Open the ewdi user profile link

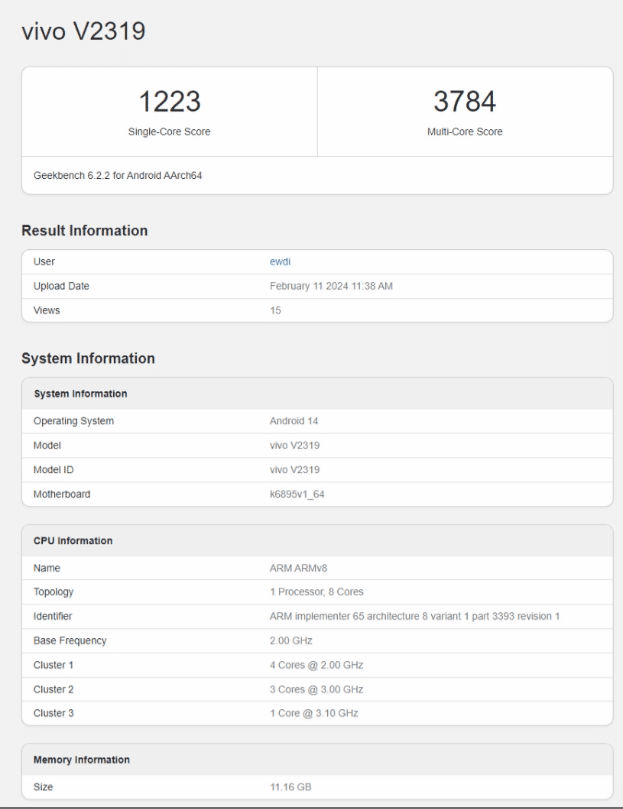click(283, 260)
